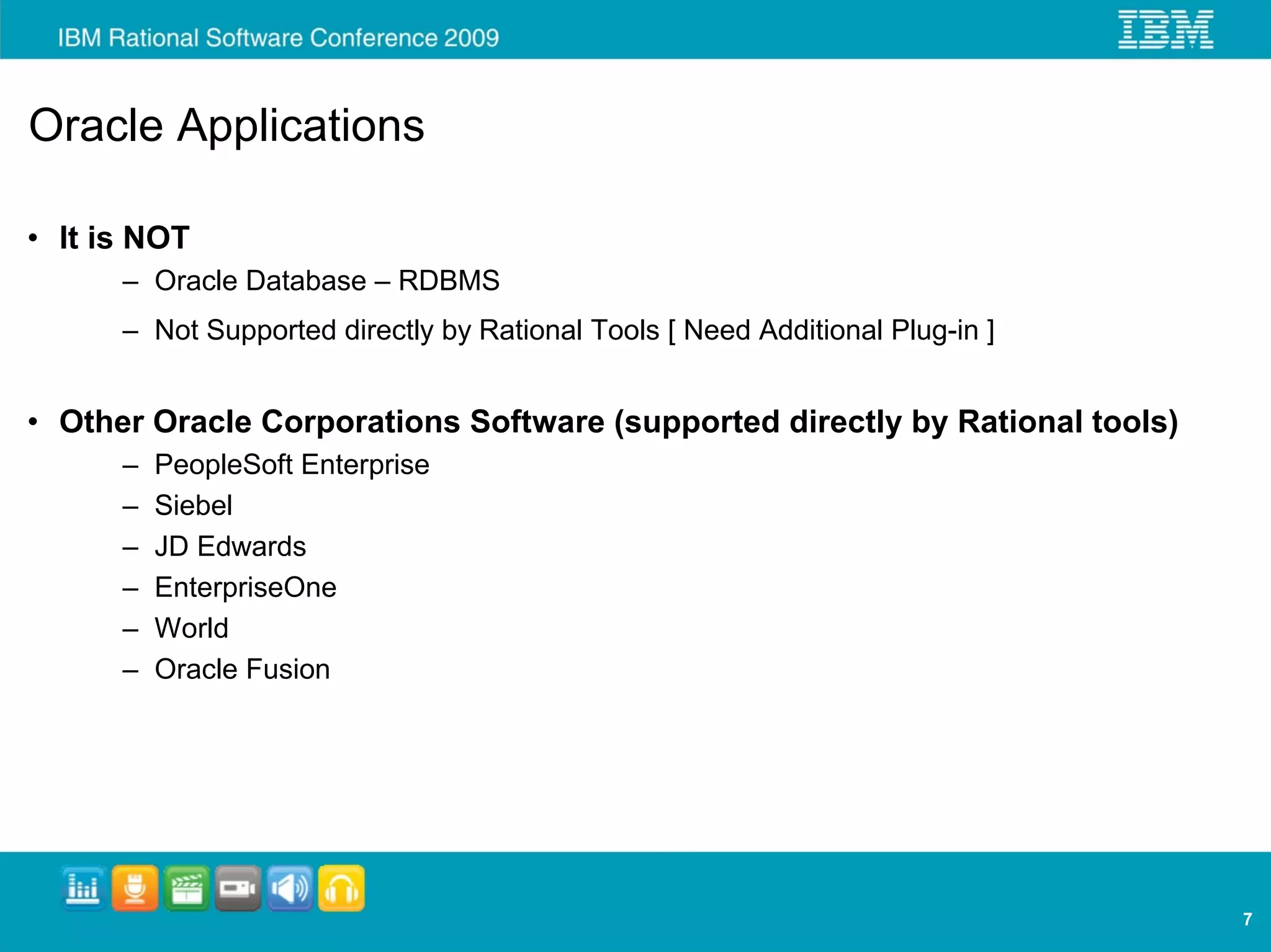1271x952 pixels.
Task: Click the 'Oracle Applications' slide title
Action: 227,126
